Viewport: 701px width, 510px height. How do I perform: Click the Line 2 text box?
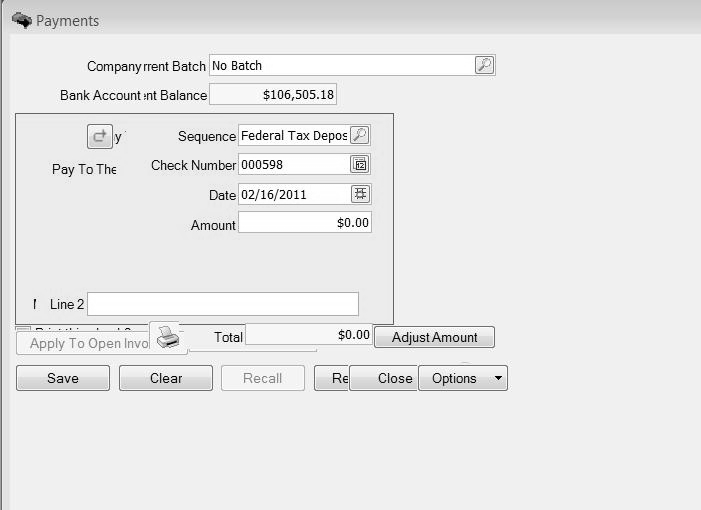click(x=222, y=304)
